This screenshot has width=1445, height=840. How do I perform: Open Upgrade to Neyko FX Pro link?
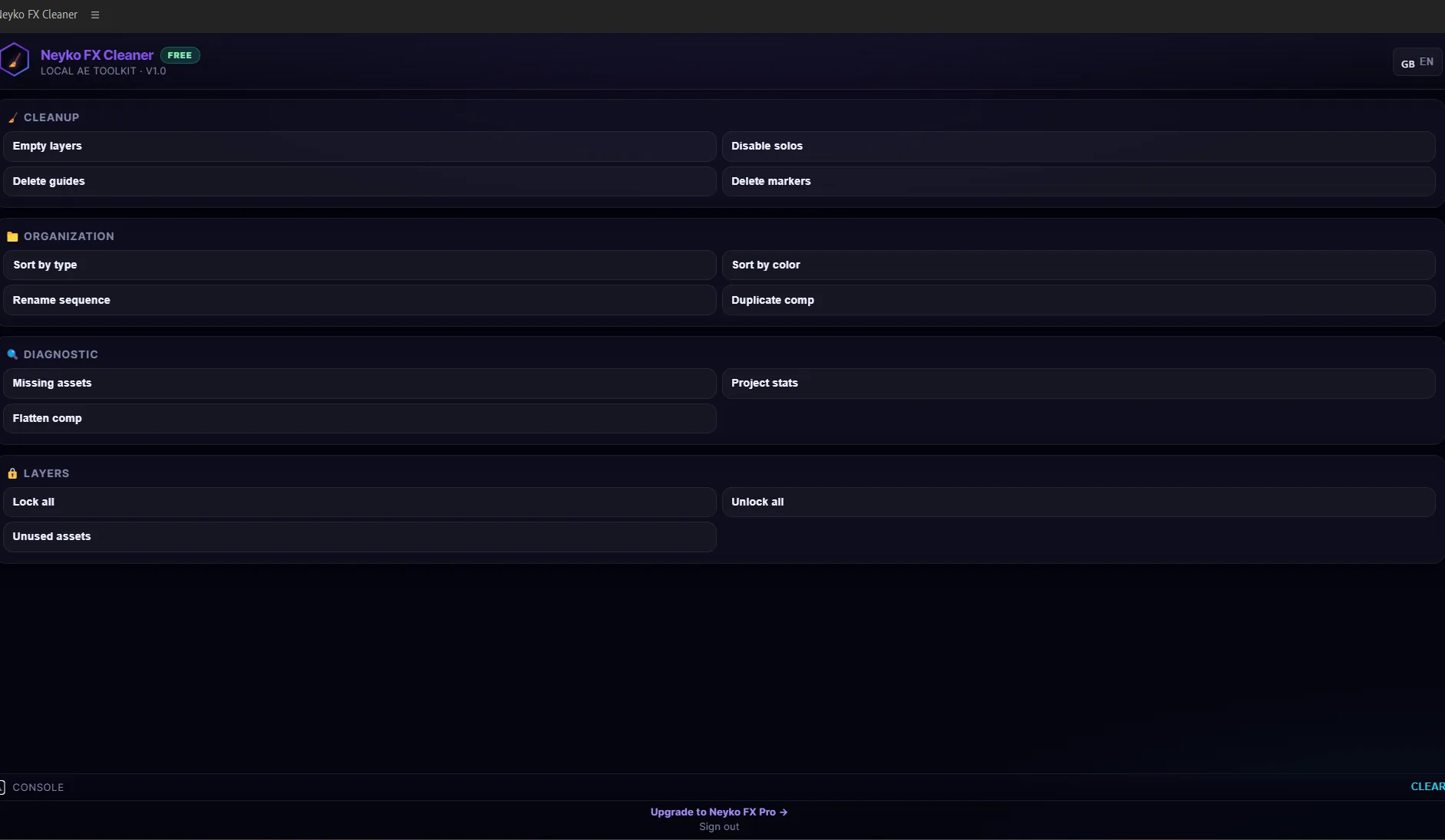(719, 812)
